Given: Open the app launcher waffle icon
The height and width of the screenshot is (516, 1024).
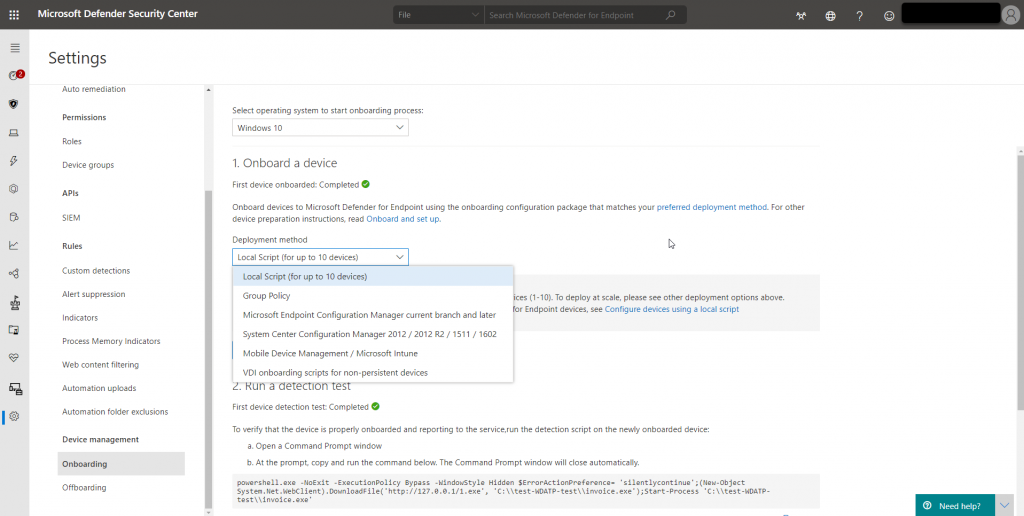Looking at the screenshot, I should point(14,14).
